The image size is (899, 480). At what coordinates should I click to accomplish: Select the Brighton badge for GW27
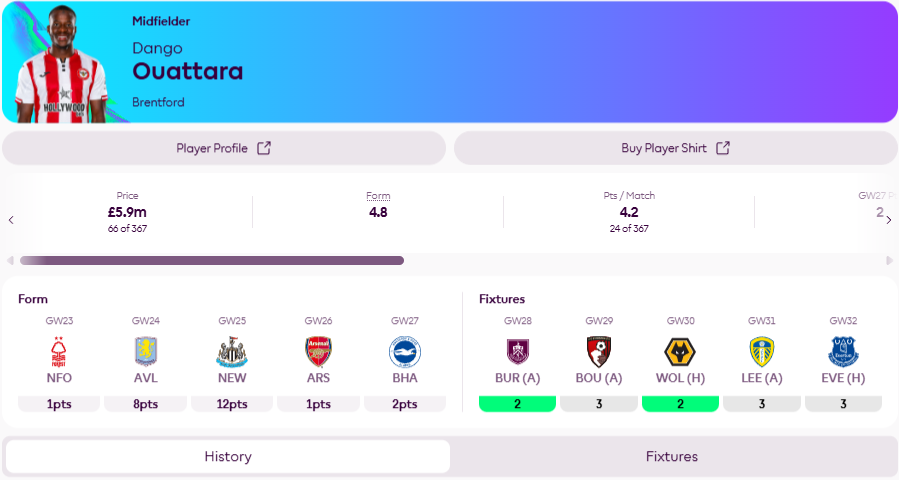(405, 352)
